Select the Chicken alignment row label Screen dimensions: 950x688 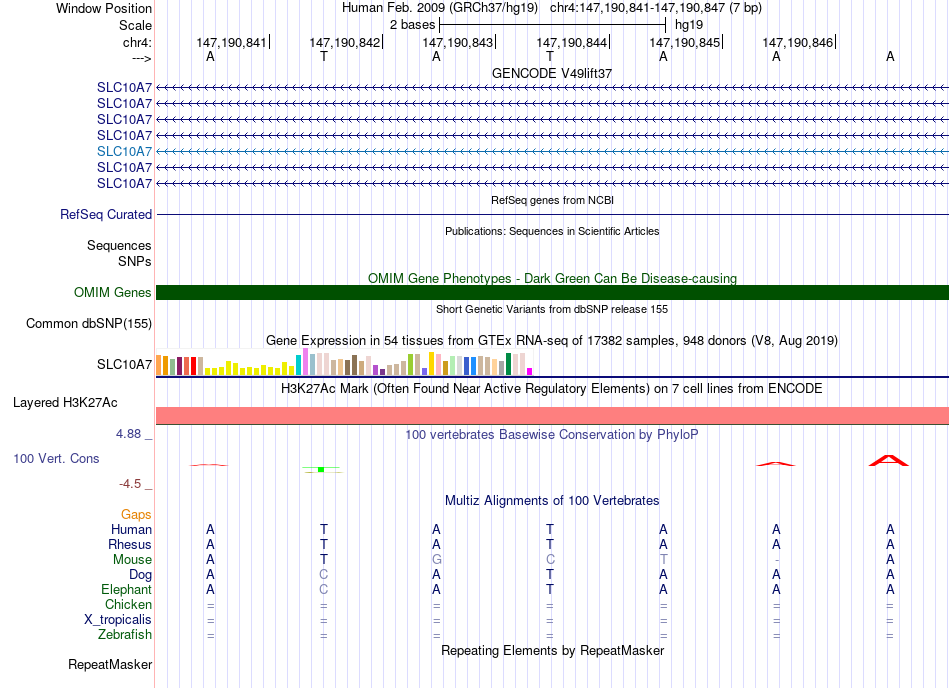(x=128, y=604)
